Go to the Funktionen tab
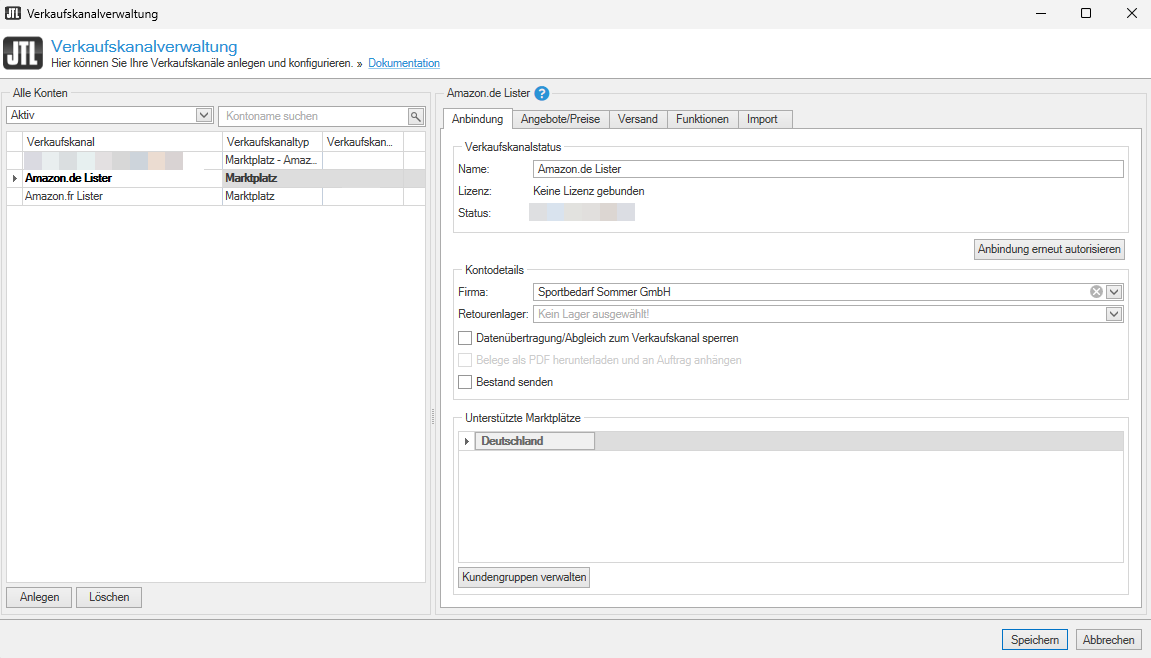 pos(702,119)
